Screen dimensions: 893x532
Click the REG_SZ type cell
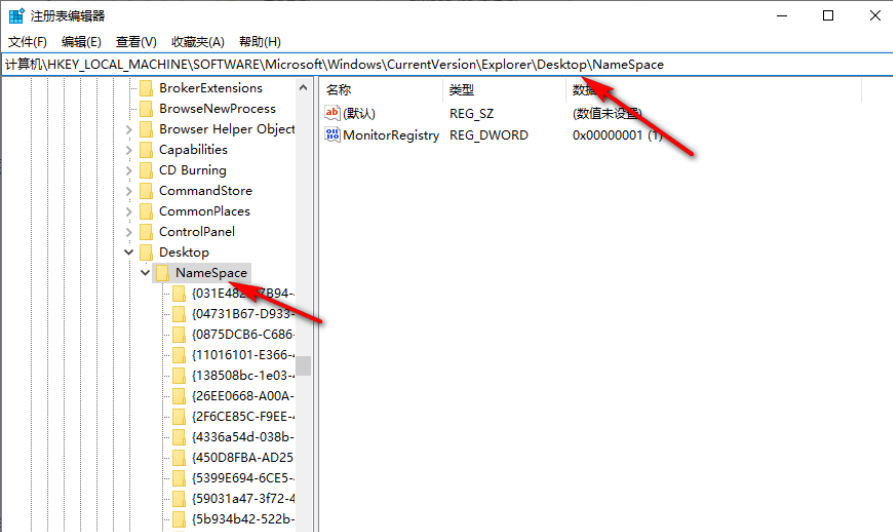pos(472,113)
